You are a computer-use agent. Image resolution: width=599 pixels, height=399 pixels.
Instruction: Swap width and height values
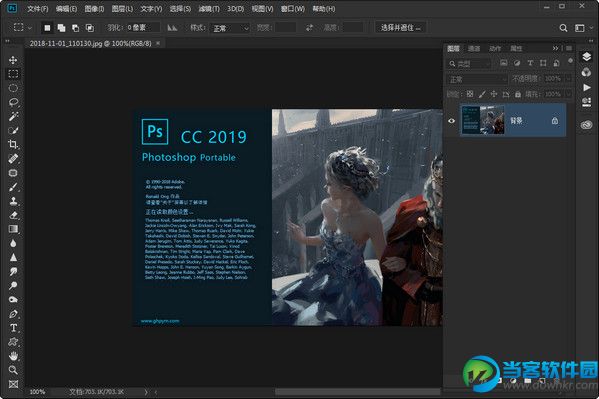(309, 28)
